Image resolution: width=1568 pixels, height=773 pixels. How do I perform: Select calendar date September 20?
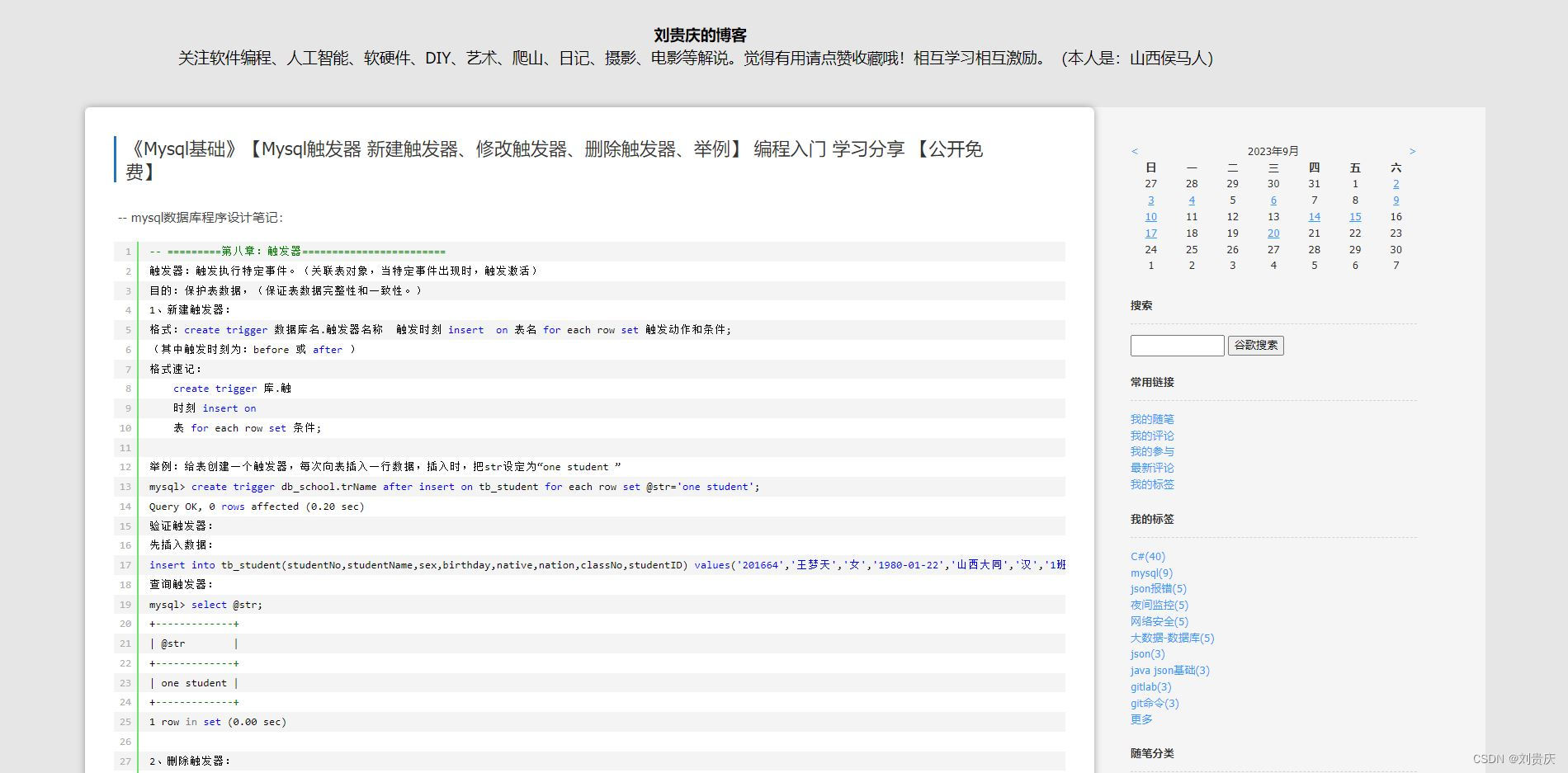tap(1273, 233)
